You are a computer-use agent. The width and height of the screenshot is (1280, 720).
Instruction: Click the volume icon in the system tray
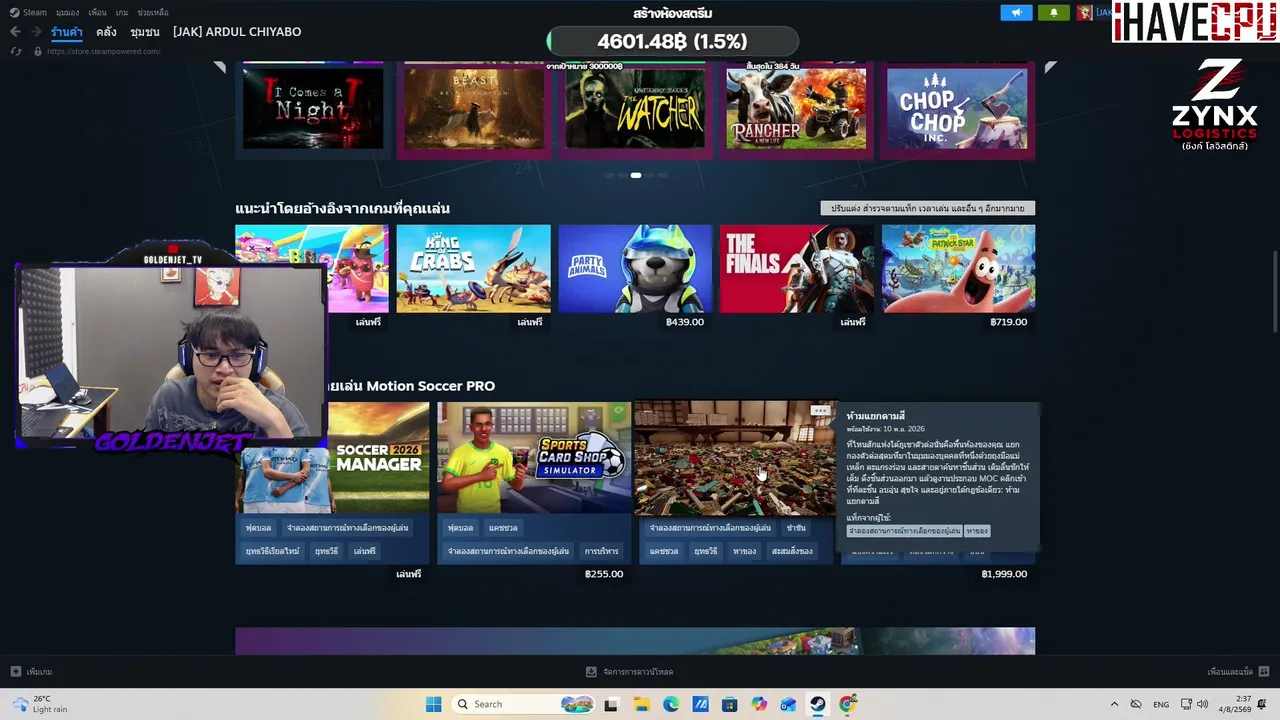click(1202, 704)
